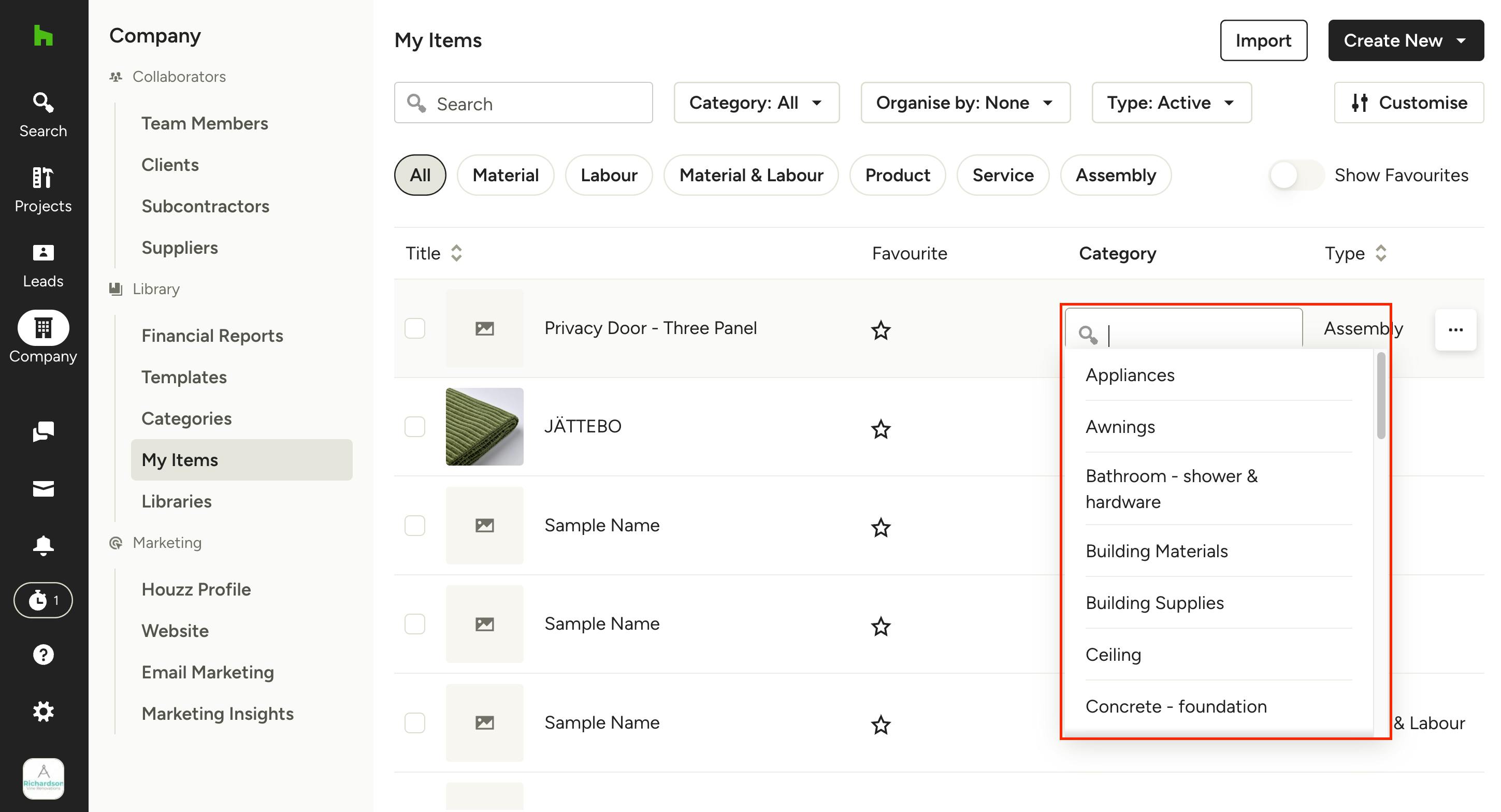
Task: Open the Houzz home logo
Action: tap(43, 36)
